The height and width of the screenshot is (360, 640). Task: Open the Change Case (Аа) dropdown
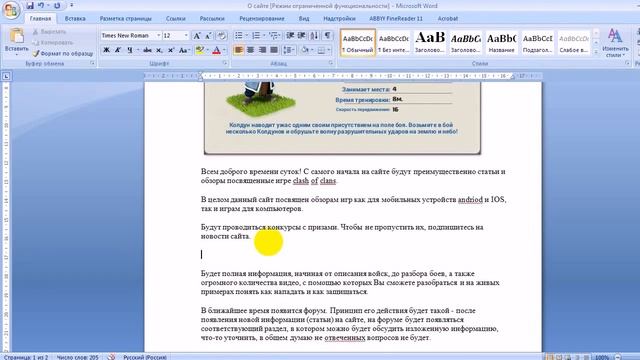pos(184,50)
